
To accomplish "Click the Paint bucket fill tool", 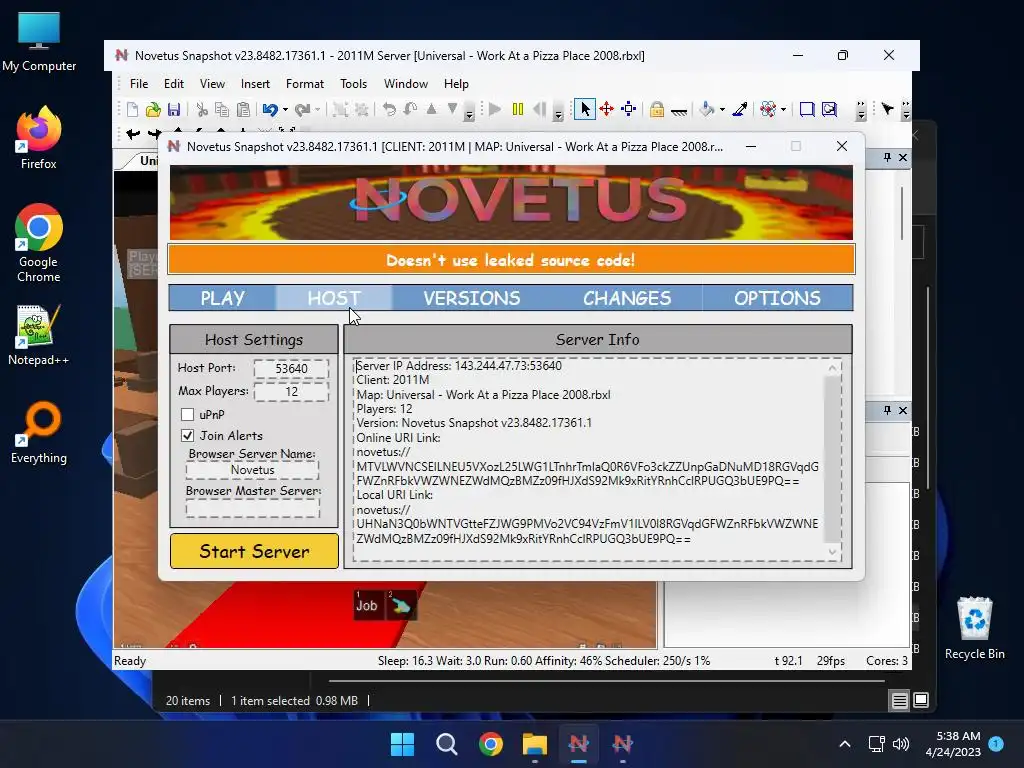I will tap(706, 109).
